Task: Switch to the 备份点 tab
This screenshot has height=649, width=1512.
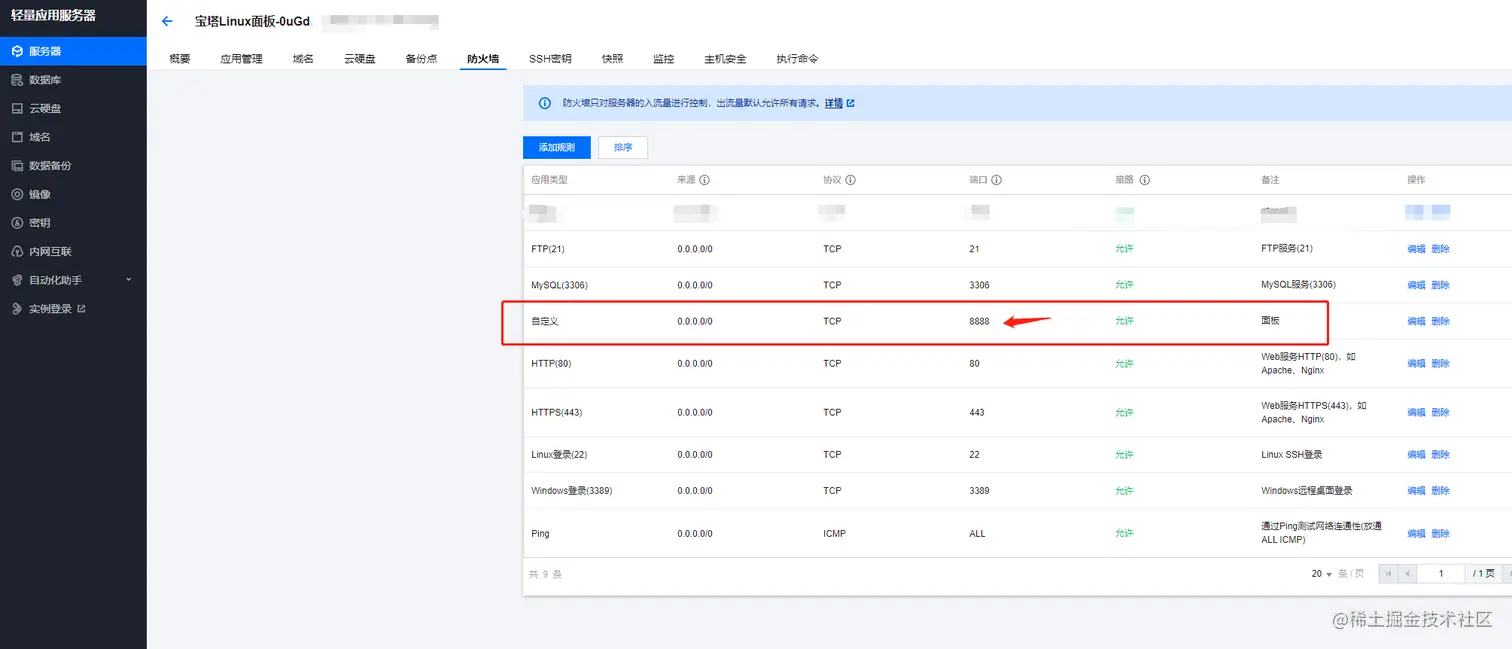Action: click(x=421, y=59)
